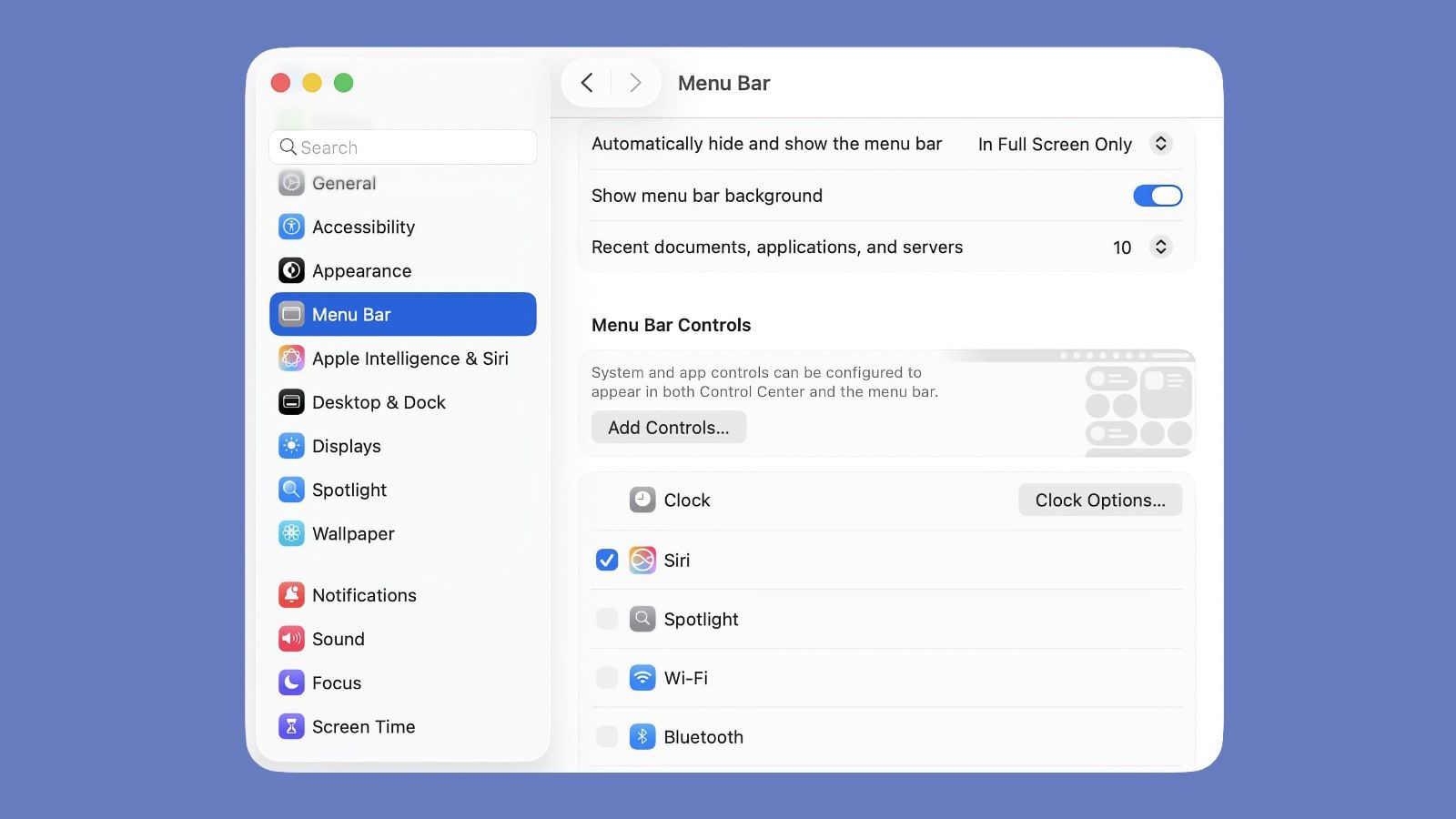
Task: Click 'Automatically hide and show the menu bar' label
Action: 766,144
